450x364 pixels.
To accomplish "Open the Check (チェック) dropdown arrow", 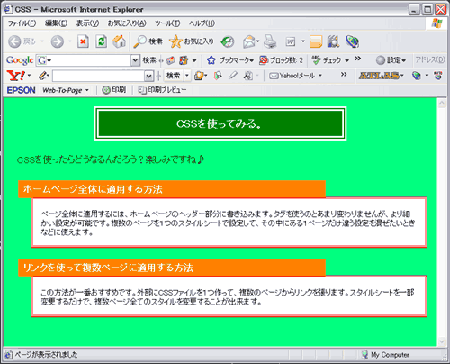I will [347, 60].
